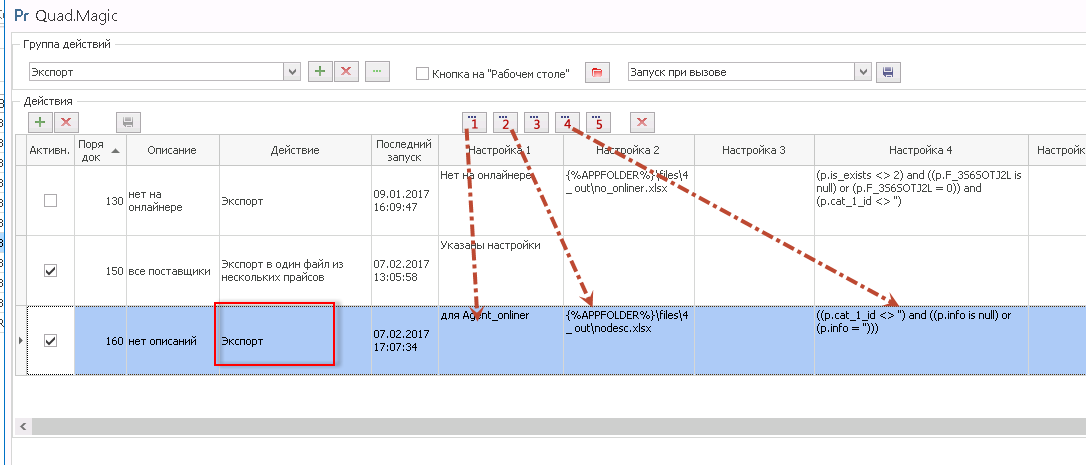Click 'Указаны настройки' cell

pos(501,271)
